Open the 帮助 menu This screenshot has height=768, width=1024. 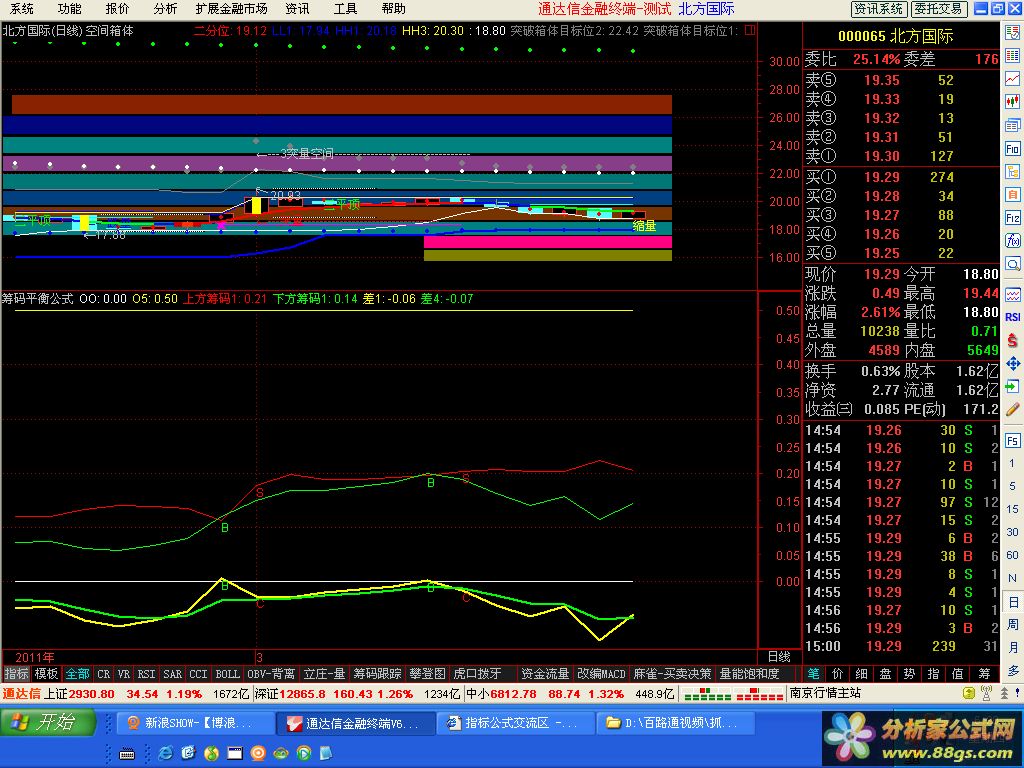click(x=394, y=8)
